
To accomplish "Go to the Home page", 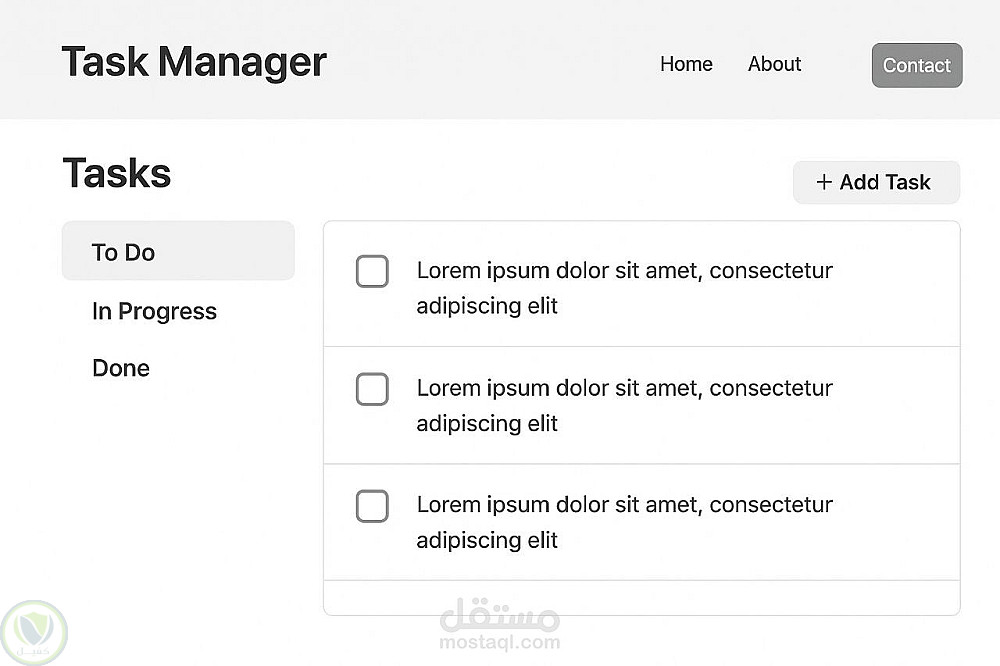I will click(686, 64).
